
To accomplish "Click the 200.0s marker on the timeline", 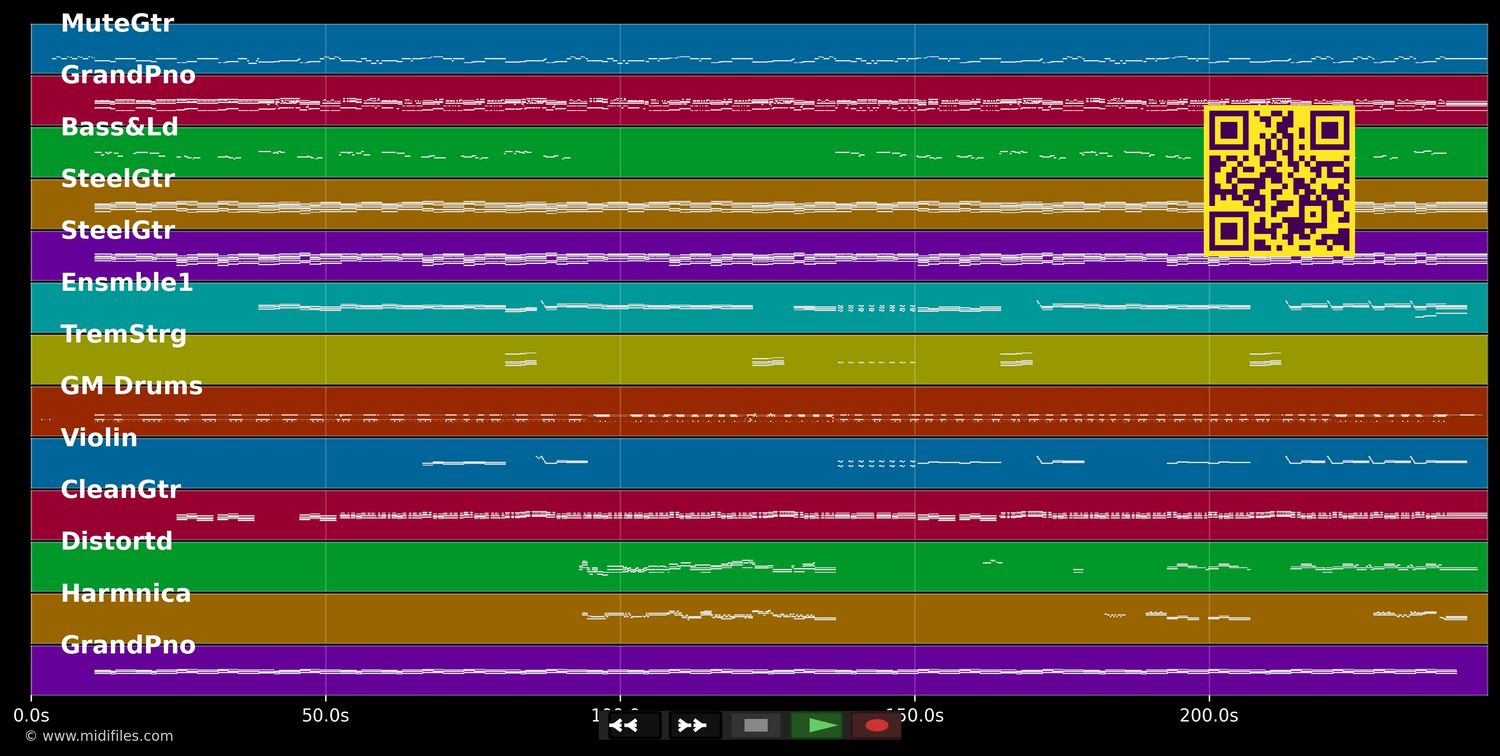I will (1209, 715).
